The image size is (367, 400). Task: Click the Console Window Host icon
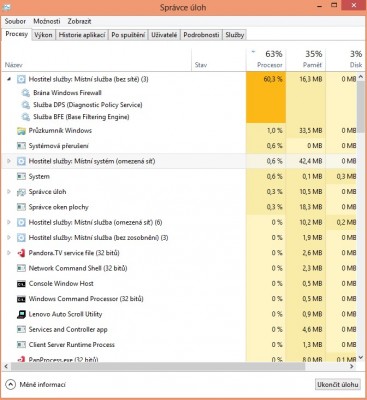(21, 284)
